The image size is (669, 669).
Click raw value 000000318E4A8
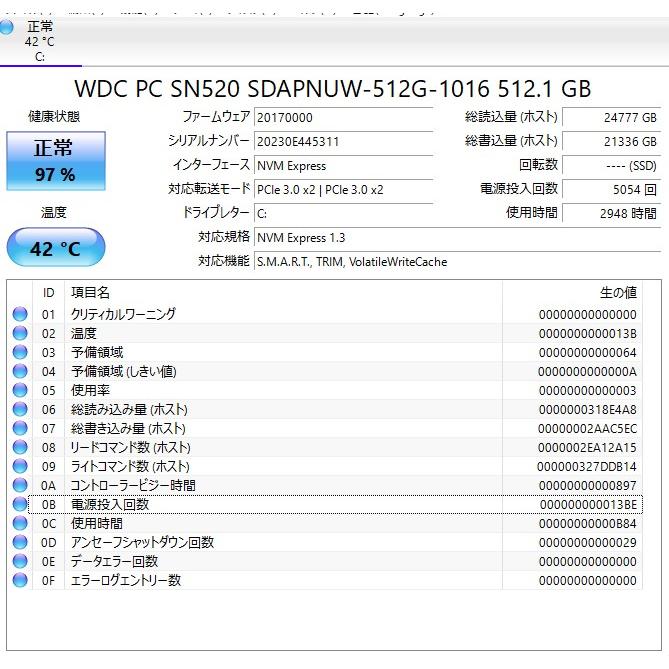coord(588,410)
